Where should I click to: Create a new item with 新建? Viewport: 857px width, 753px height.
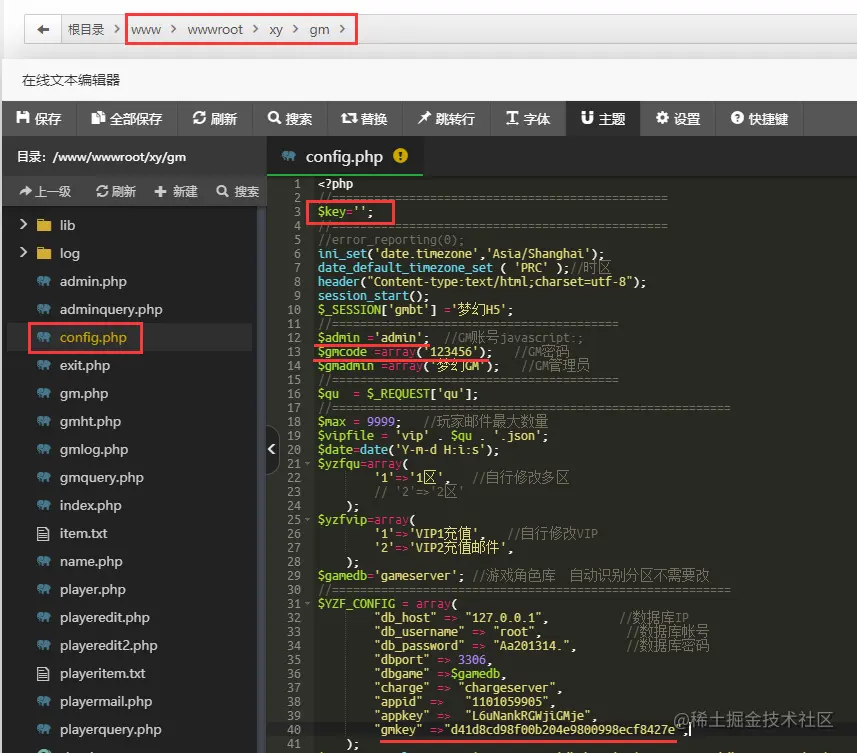(176, 191)
